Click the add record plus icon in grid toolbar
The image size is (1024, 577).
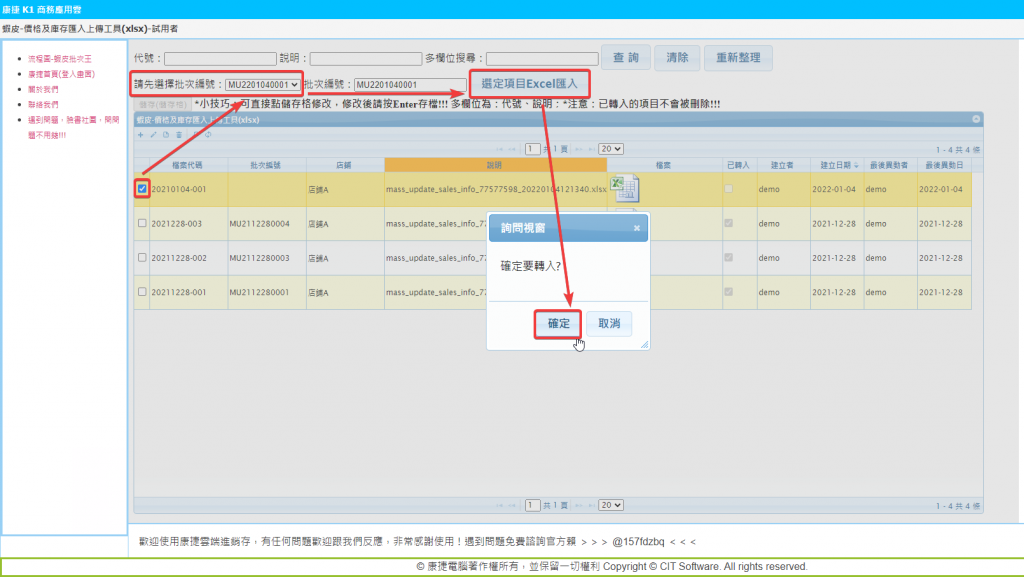click(141, 134)
